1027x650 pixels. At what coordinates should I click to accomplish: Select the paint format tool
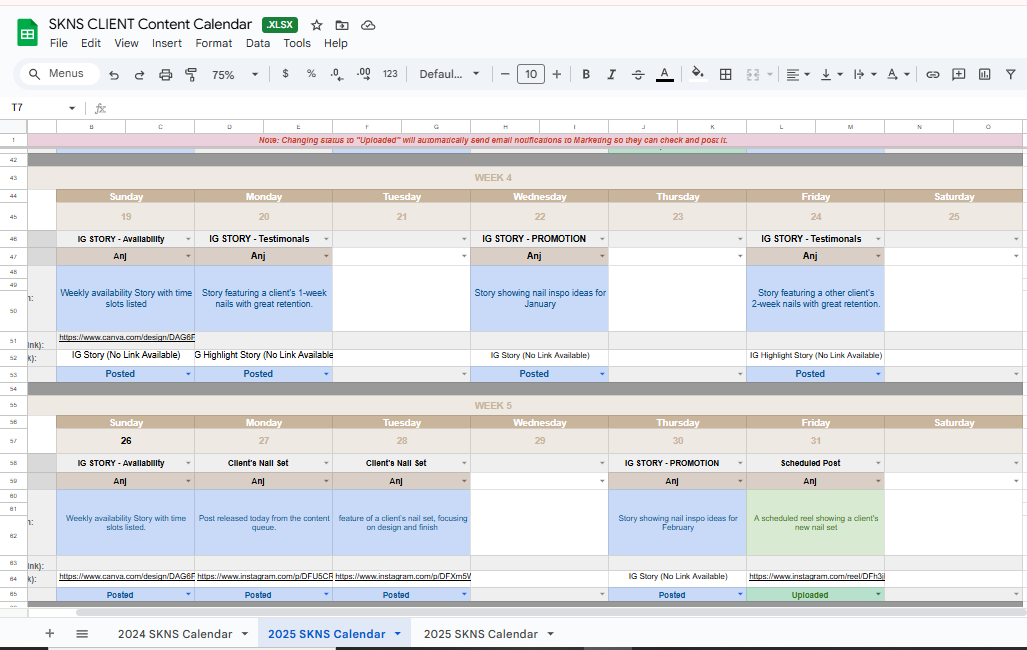190,74
